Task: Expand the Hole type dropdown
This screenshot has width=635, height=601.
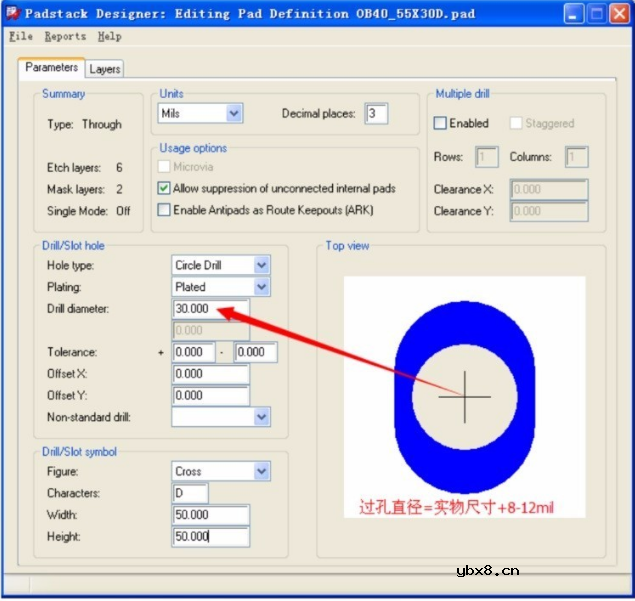Action: pos(261,265)
